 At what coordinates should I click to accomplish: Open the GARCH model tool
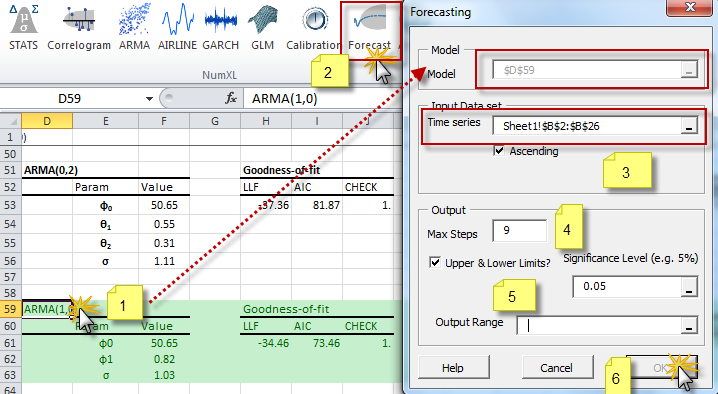[x=221, y=26]
